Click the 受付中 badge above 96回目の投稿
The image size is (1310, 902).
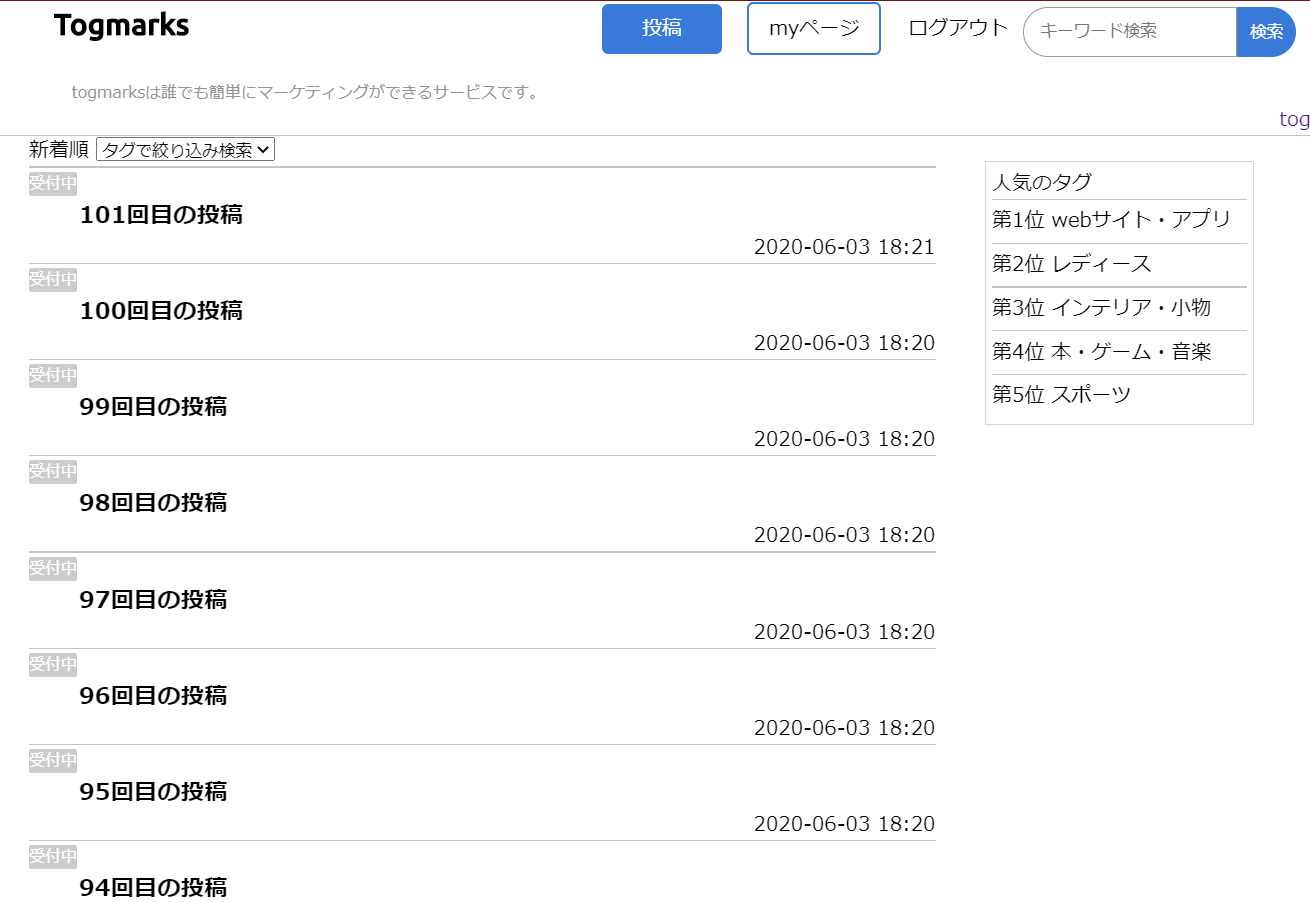(x=53, y=664)
